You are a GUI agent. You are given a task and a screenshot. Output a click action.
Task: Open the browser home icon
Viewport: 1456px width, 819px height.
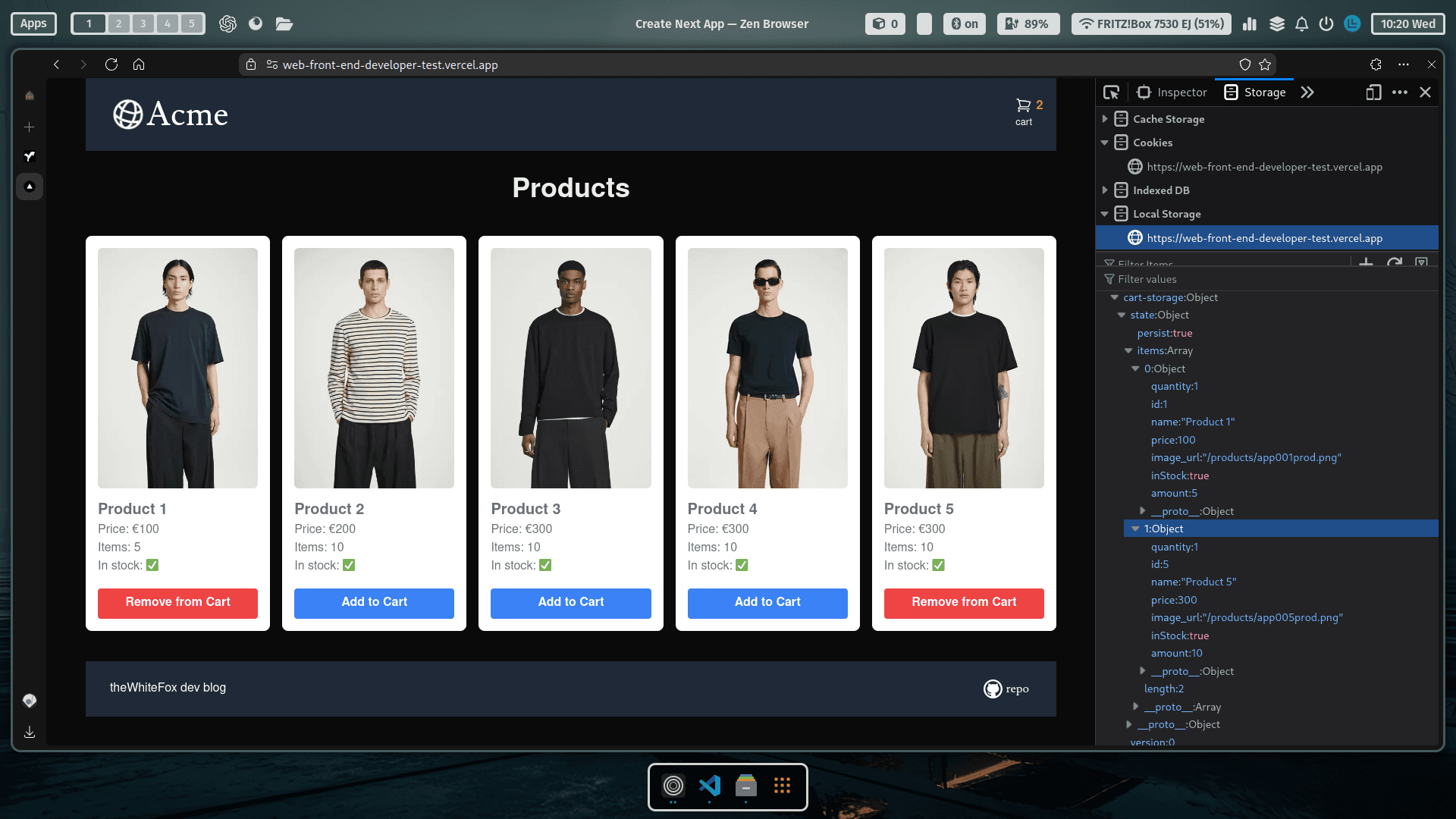coord(139,64)
